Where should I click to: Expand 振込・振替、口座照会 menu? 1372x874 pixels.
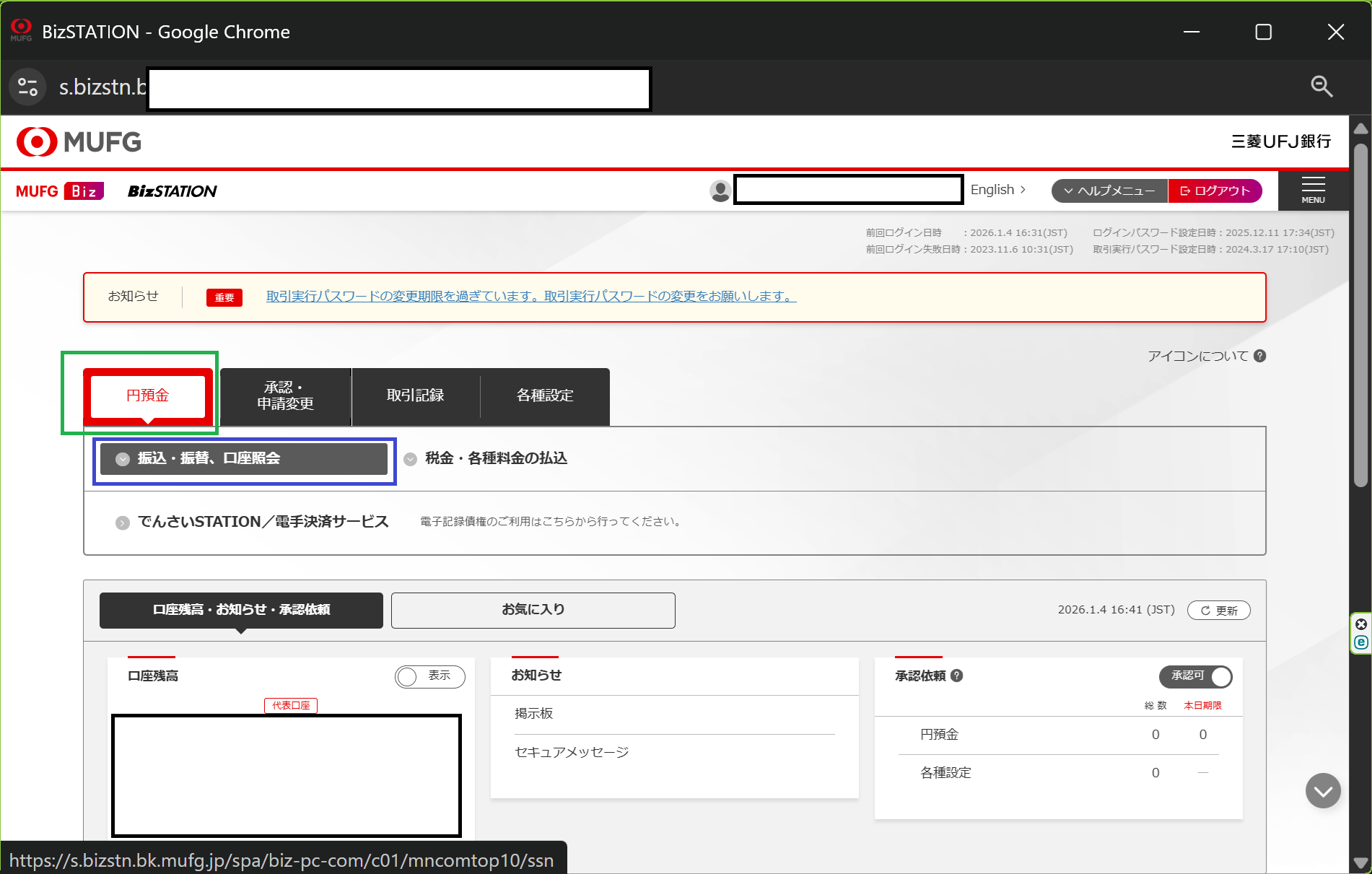coord(244,459)
